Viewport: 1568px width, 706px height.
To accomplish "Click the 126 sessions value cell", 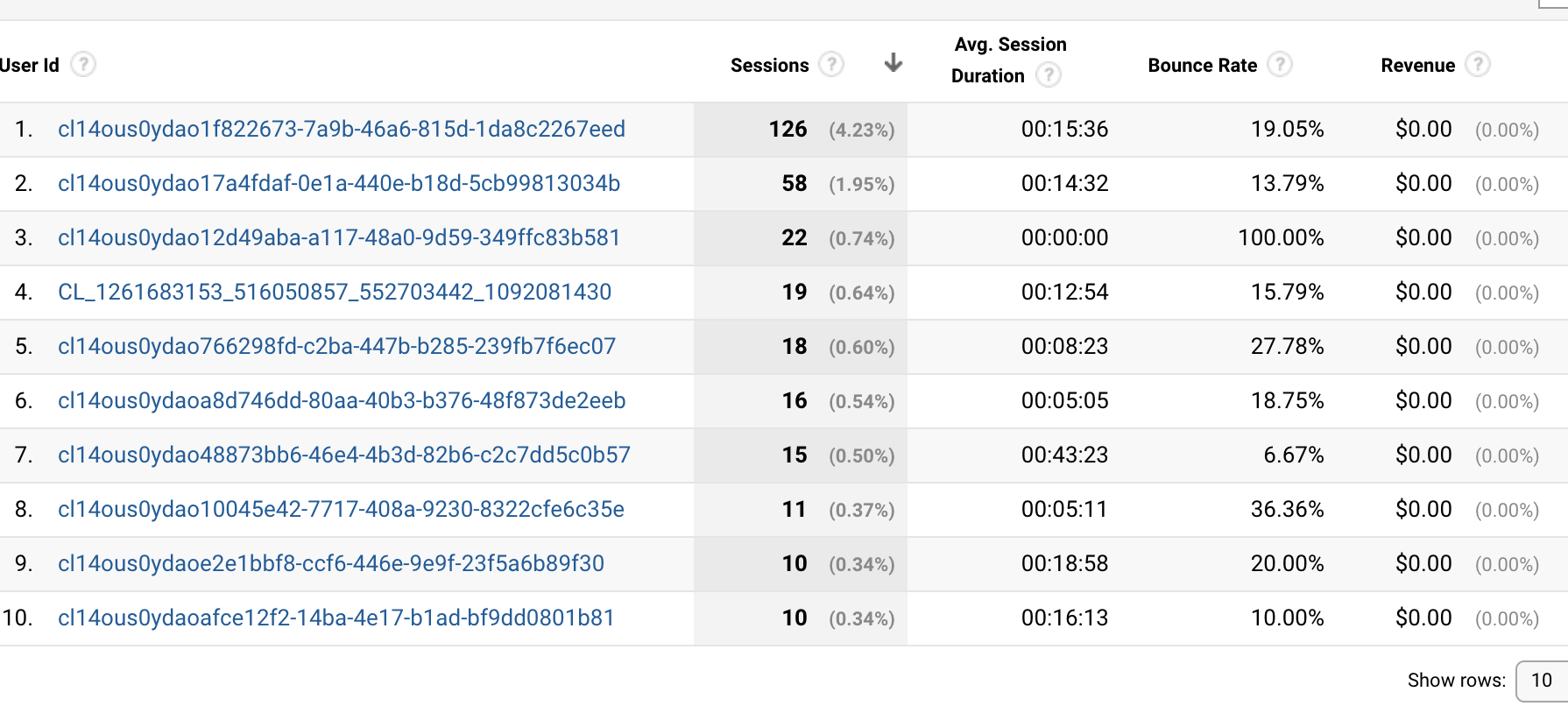I will (x=793, y=129).
